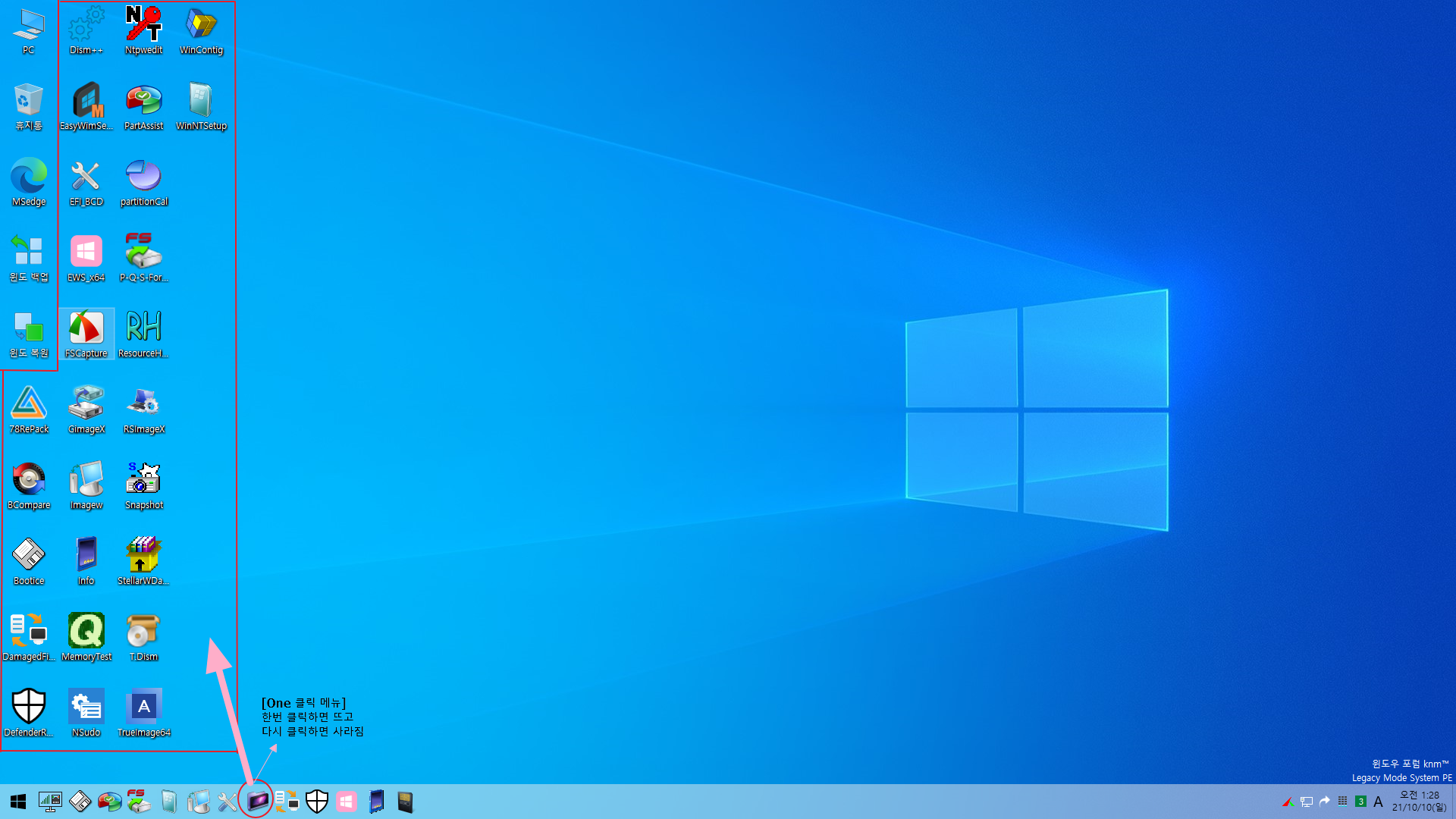
Task: Launch Dism++ desktop icon
Action: coord(86,31)
